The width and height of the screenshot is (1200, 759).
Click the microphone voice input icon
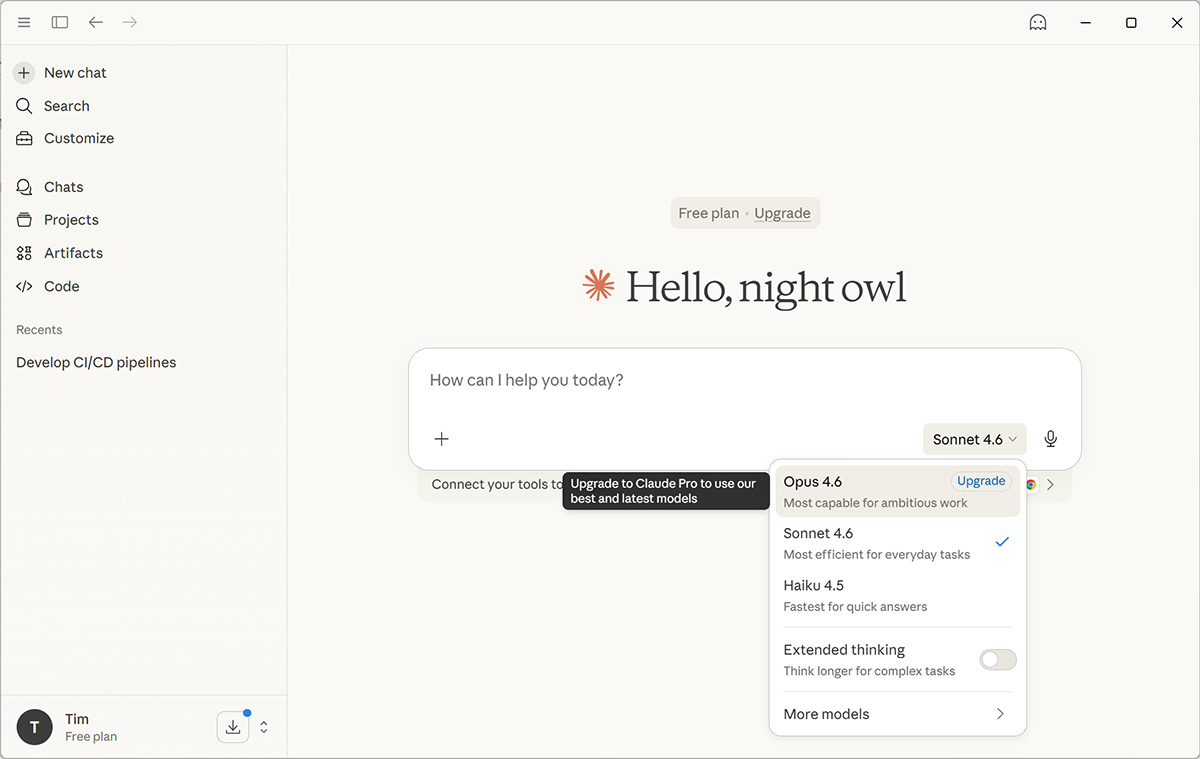tap(1050, 439)
